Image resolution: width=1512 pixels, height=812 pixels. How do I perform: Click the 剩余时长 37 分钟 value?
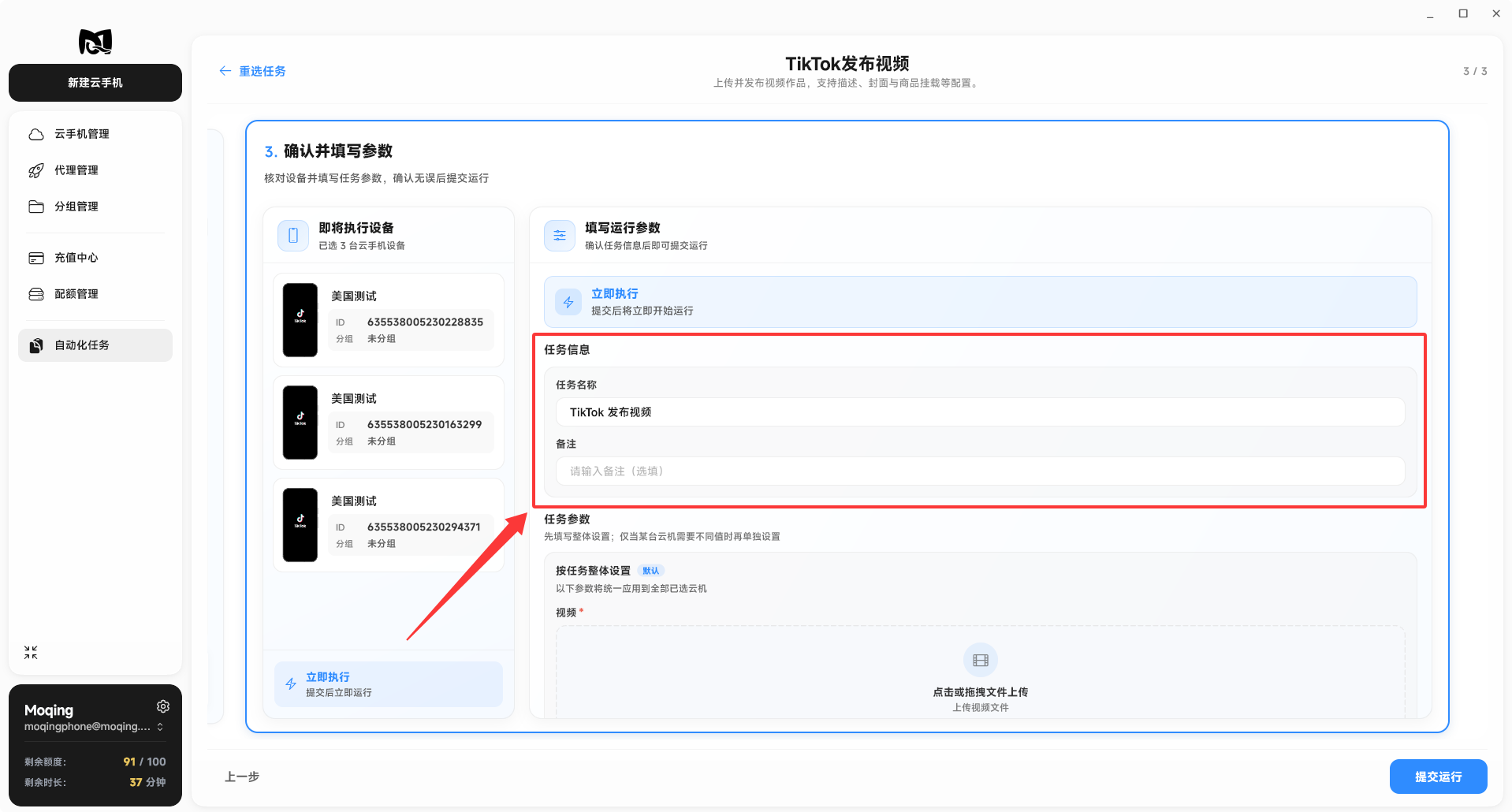tap(147, 782)
